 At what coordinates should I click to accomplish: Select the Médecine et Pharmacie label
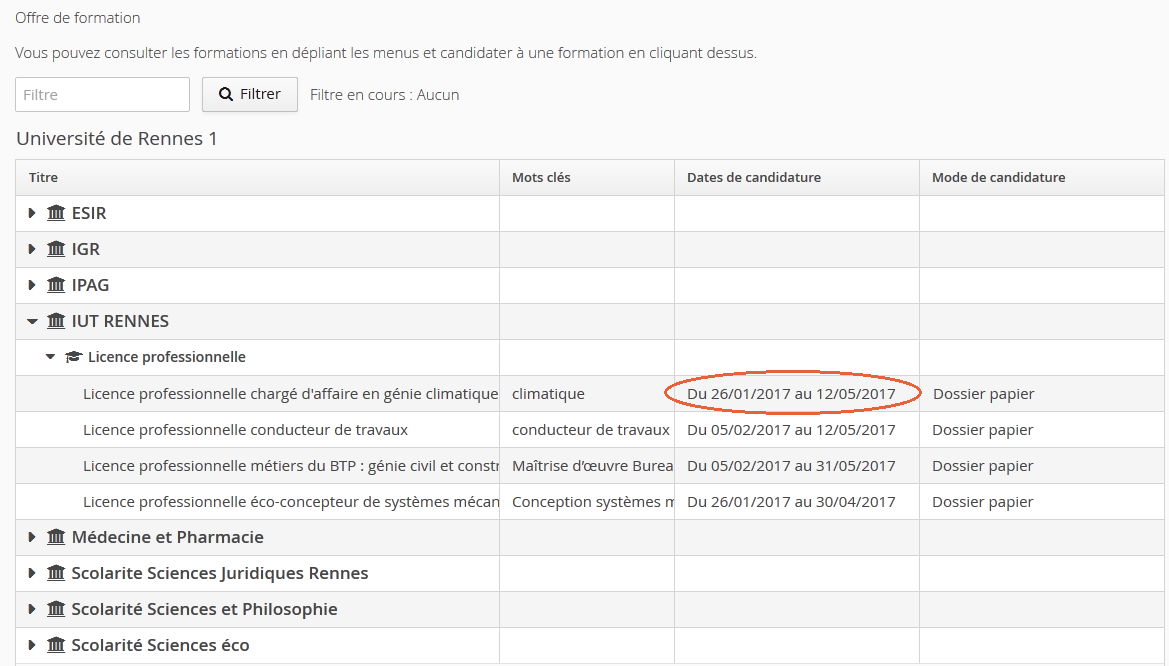pos(168,537)
